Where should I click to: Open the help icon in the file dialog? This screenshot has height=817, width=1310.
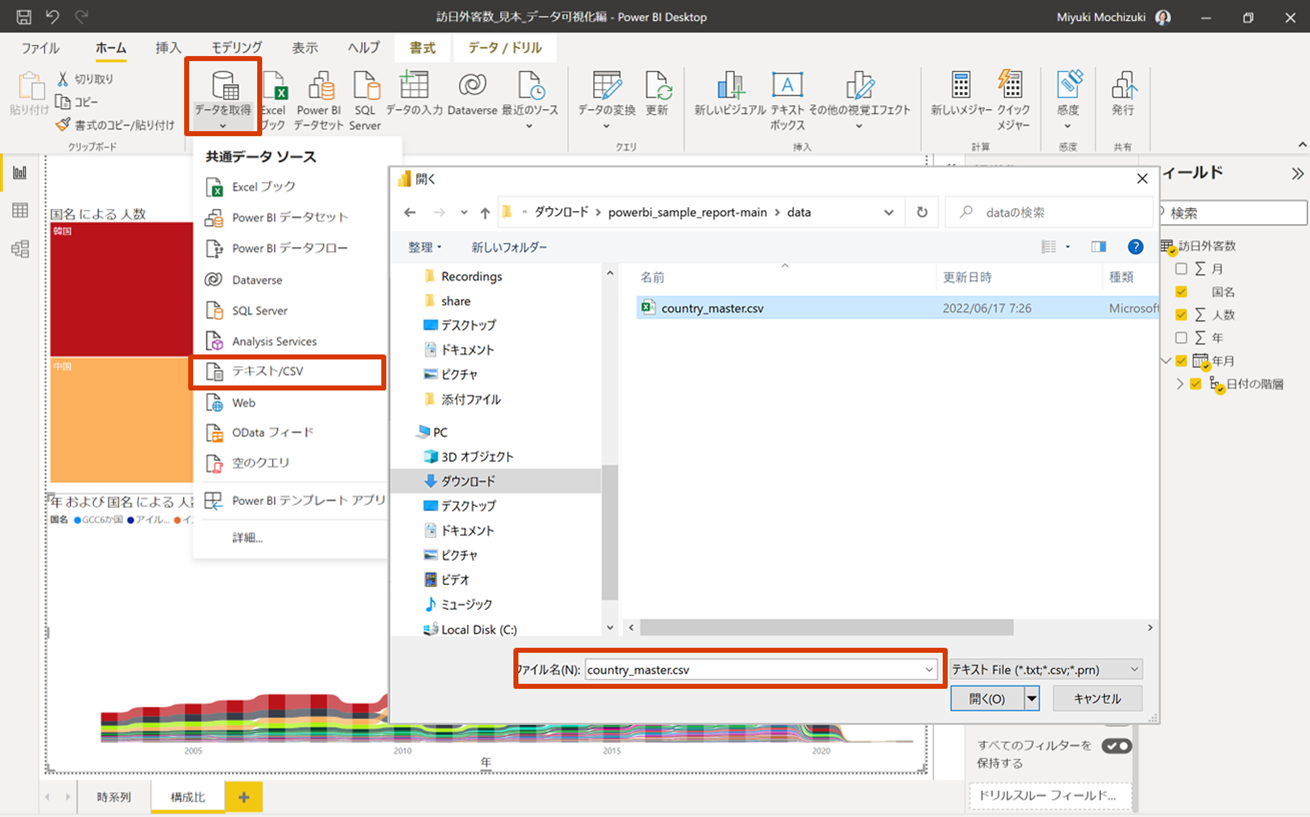(x=1135, y=246)
